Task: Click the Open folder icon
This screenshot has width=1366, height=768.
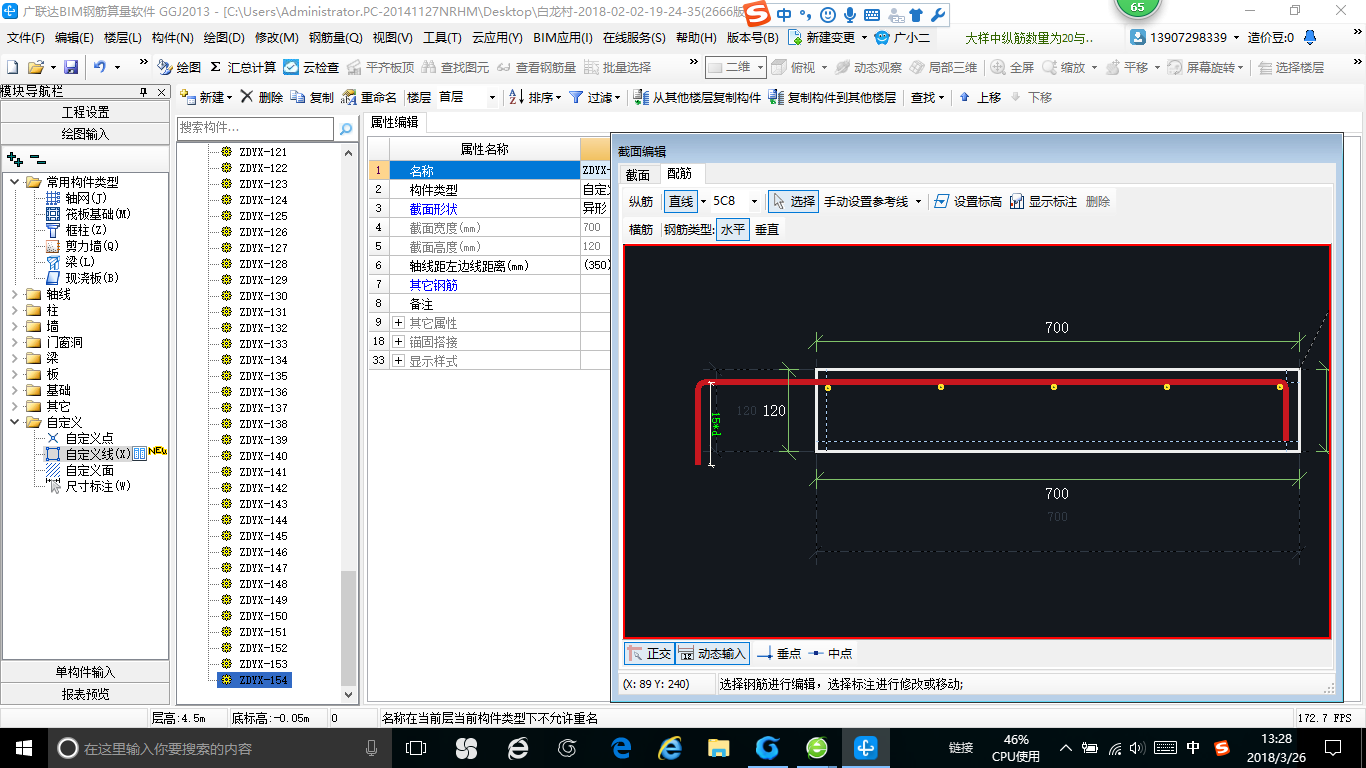Action: pyautogui.click(x=35, y=67)
